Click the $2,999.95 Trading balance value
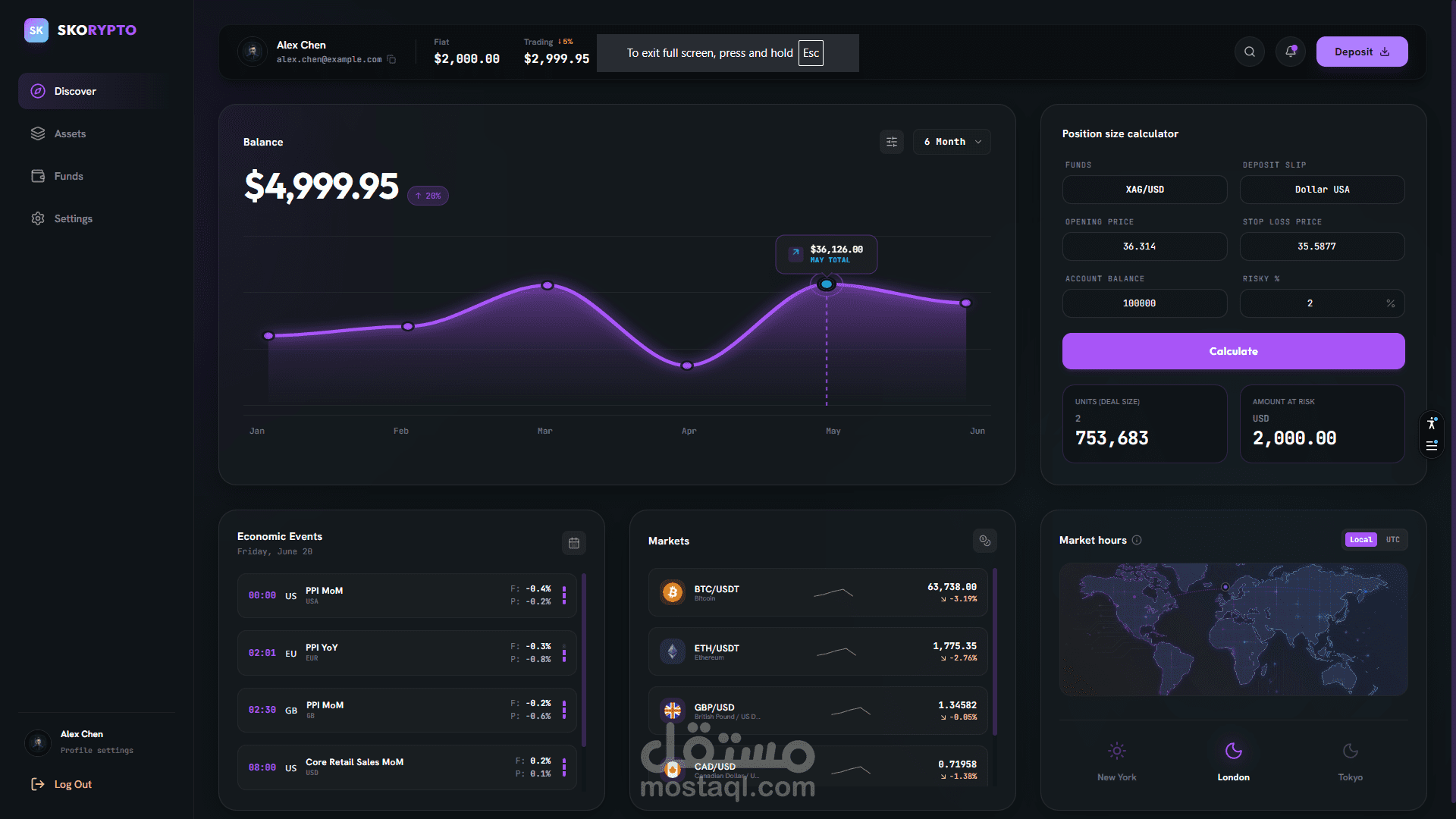The image size is (1456, 819). (x=557, y=59)
